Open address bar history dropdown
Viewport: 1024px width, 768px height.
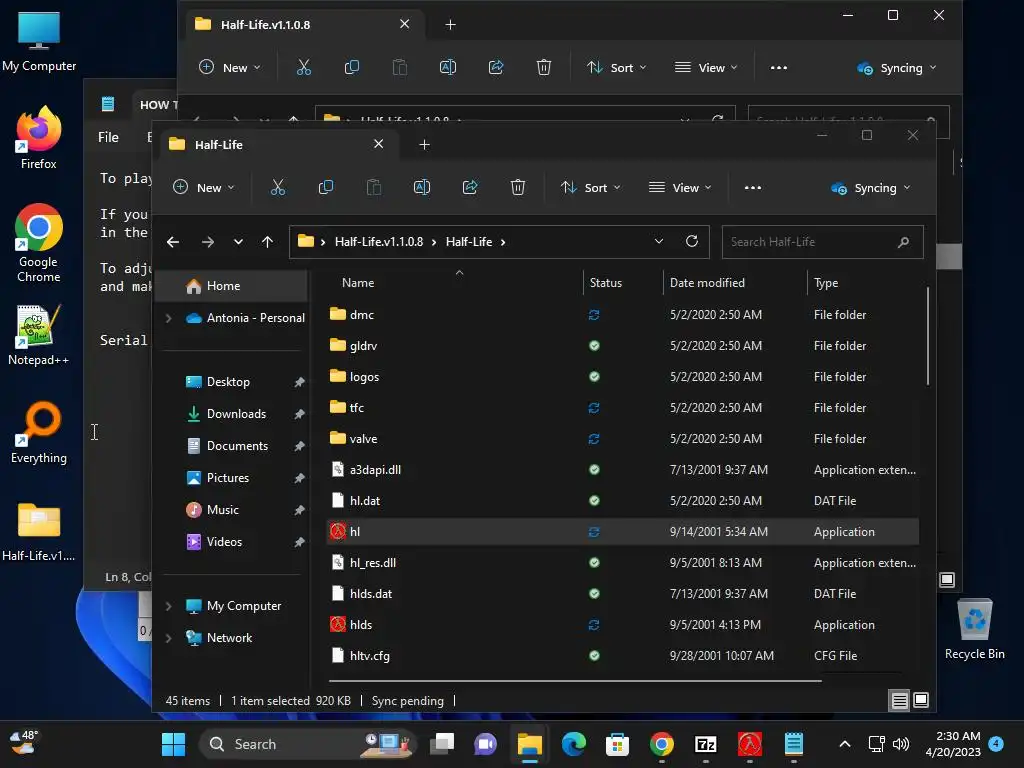(659, 242)
